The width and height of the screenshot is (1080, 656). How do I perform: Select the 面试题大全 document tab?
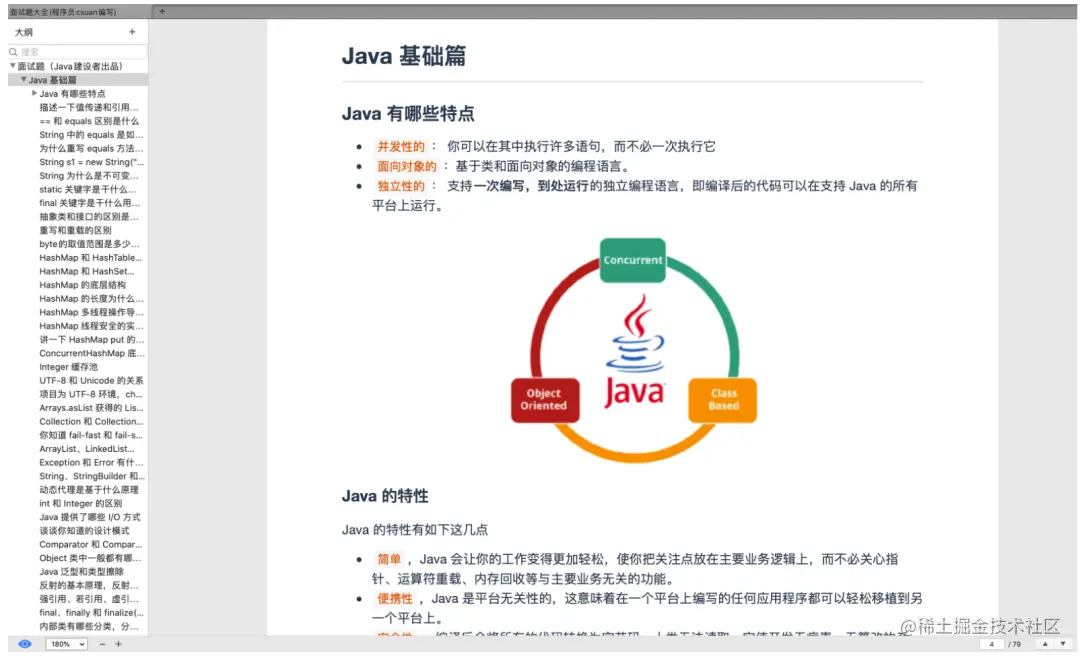(70, 11)
